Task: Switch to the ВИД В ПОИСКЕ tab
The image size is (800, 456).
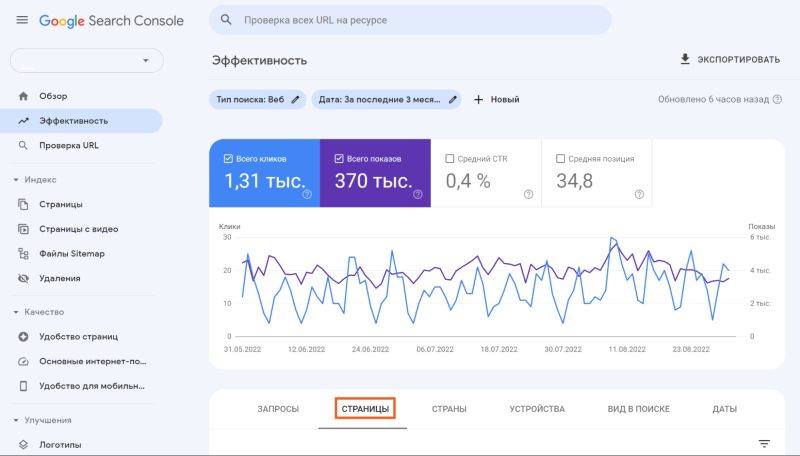Action: [638, 409]
